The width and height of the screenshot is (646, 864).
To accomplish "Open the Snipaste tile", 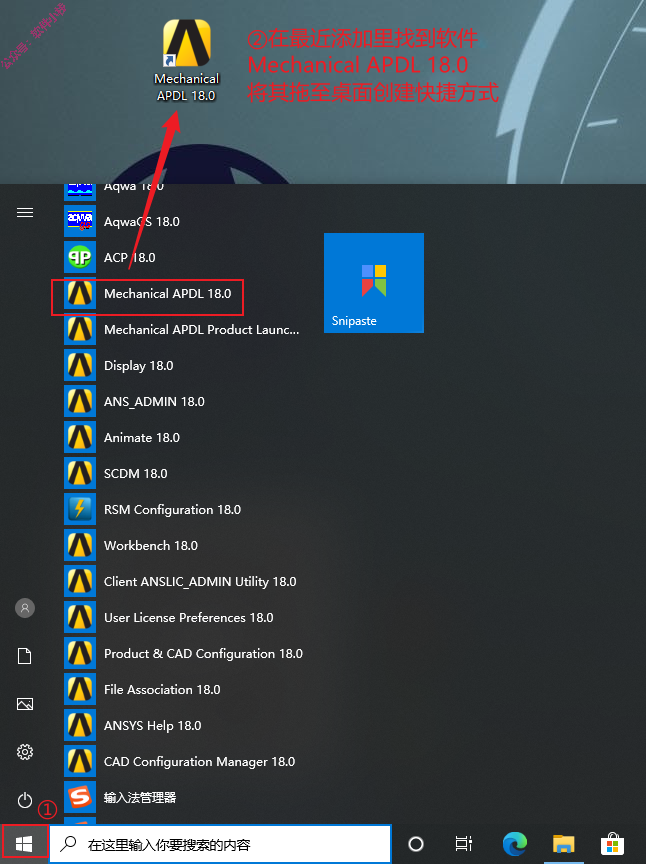I will point(374,283).
